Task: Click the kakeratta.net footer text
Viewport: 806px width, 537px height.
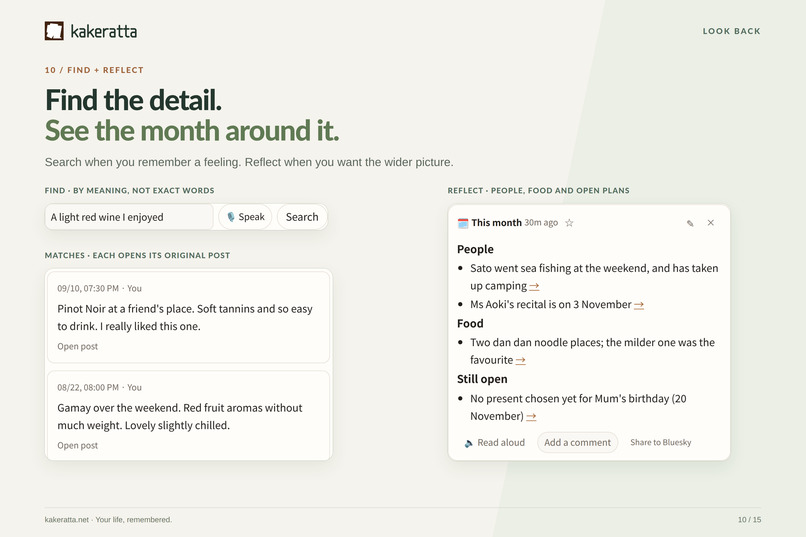Action: click(108, 520)
